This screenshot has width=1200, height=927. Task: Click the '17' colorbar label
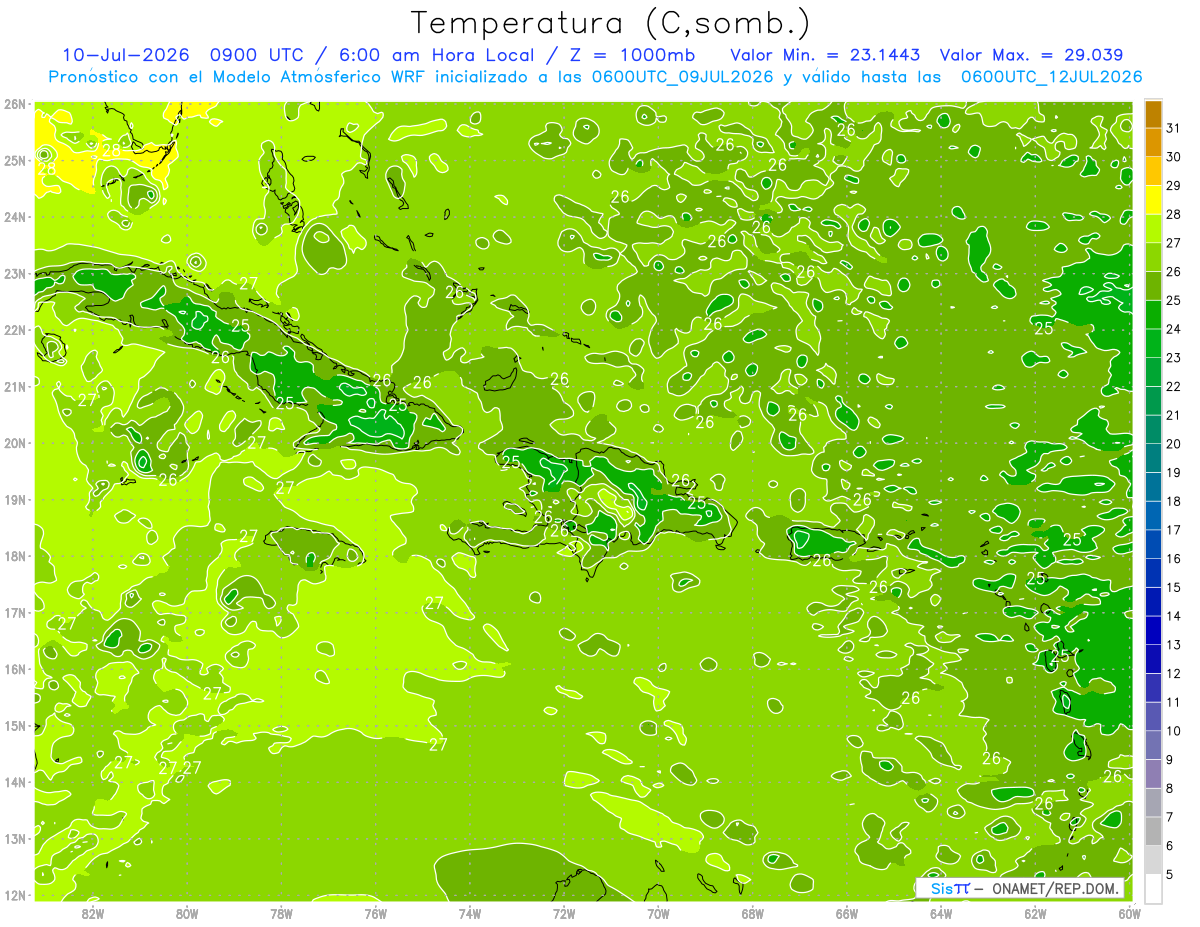click(1173, 529)
